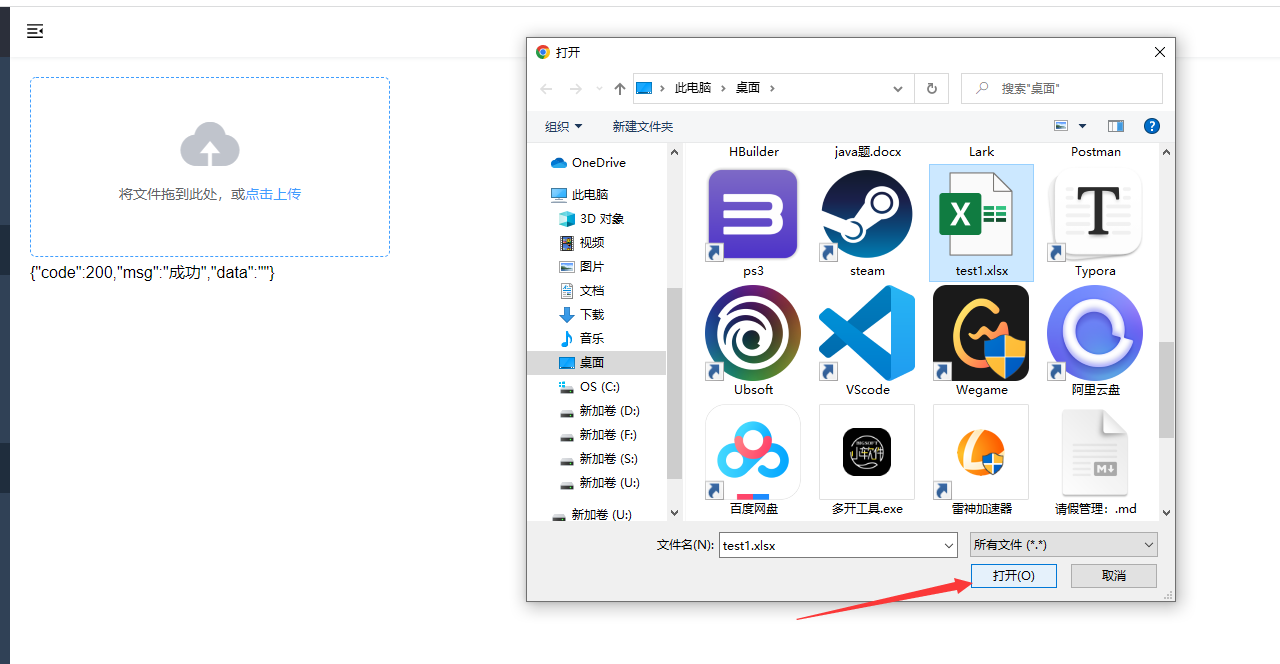Click the navigation pane scrollbar
1280x664 pixels.
674,383
